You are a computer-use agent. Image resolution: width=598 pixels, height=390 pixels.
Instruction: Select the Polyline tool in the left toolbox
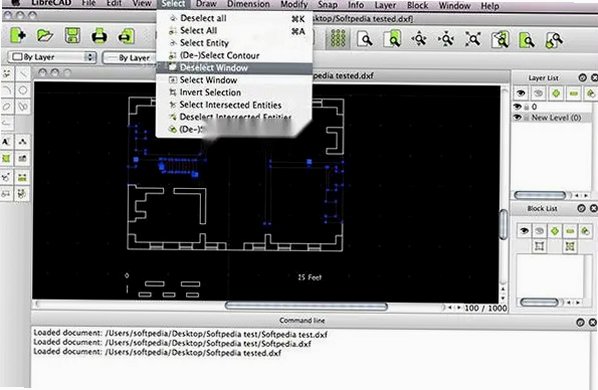click(x=7, y=122)
